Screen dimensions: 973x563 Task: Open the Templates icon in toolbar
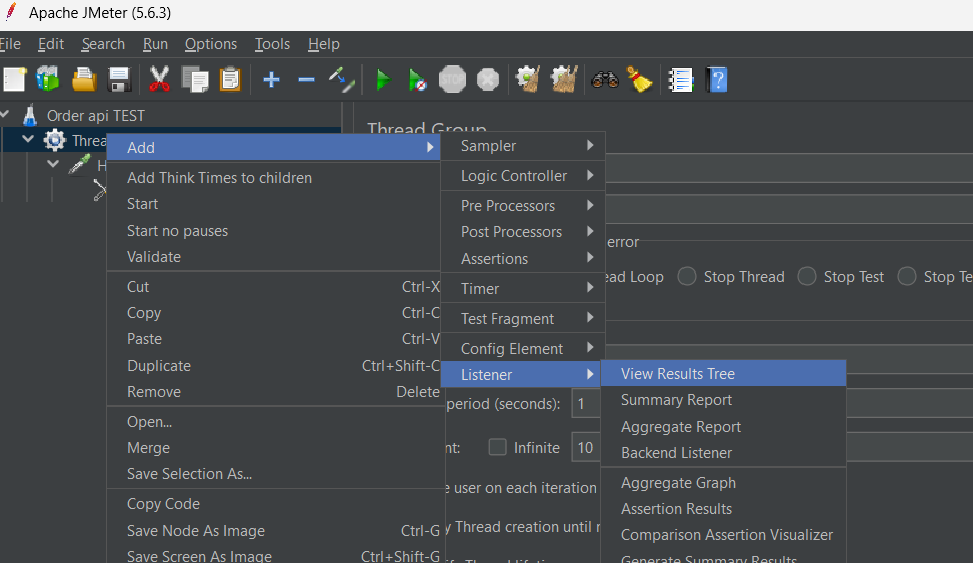coord(48,79)
